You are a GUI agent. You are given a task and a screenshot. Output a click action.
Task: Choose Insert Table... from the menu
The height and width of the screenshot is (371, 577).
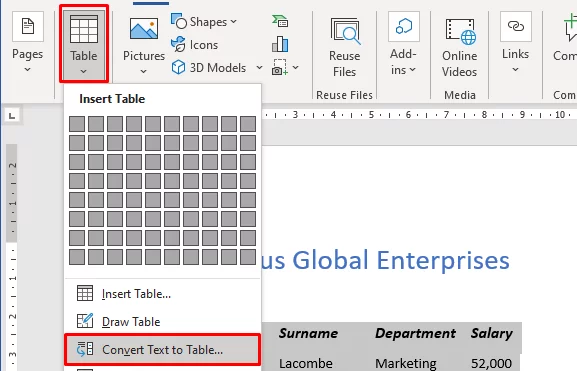pos(162,294)
